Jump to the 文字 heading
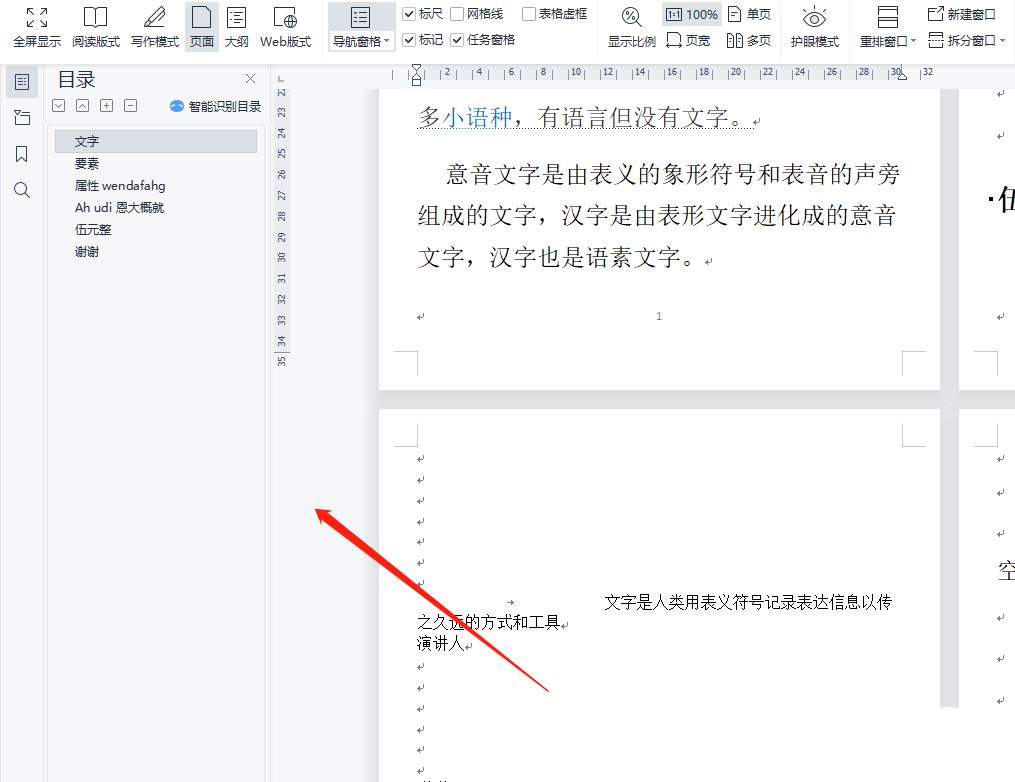Viewport: 1015px width, 782px height. click(x=155, y=141)
